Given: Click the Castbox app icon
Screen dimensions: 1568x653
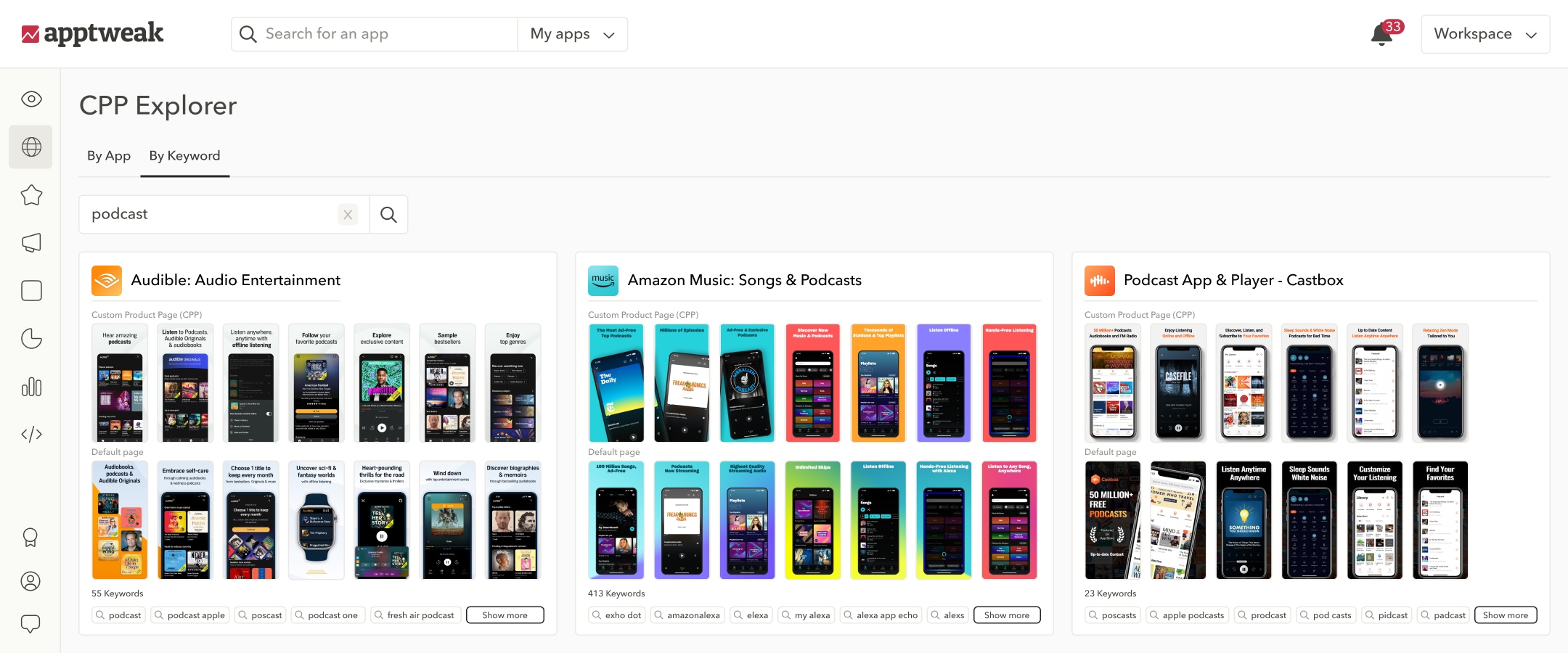Looking at the screenshot, I should (x=1100, y=281).
